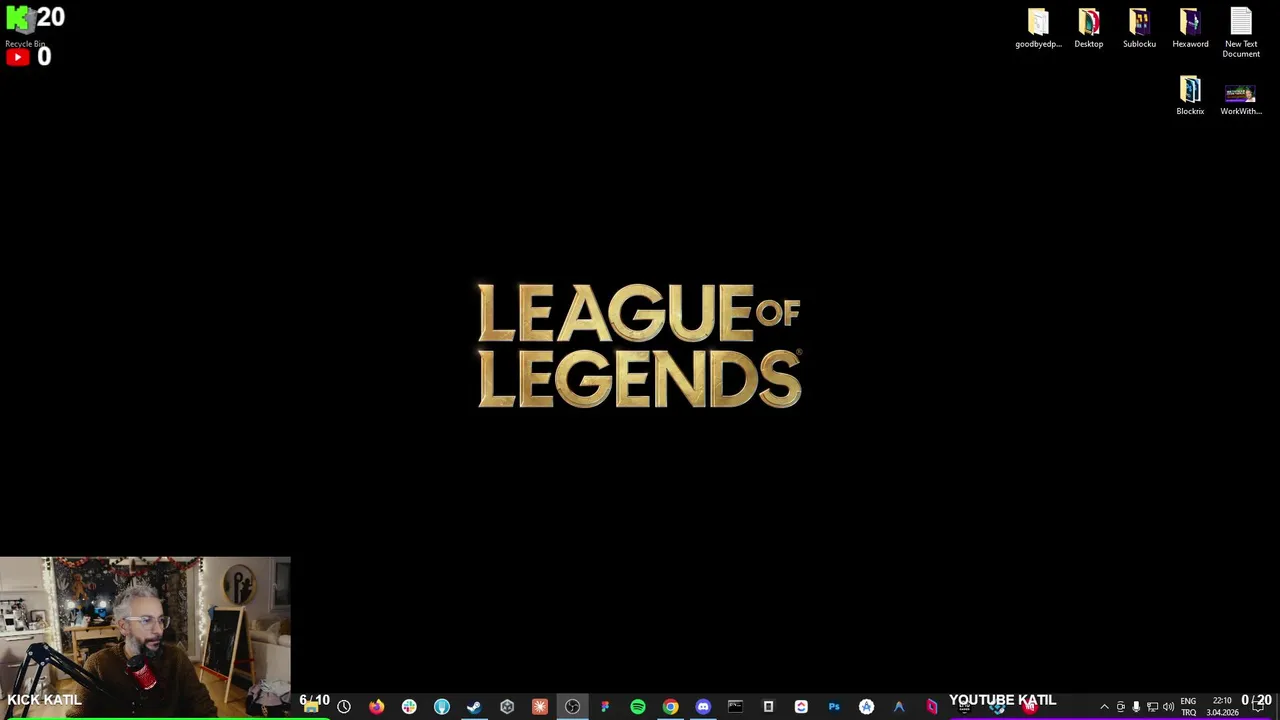Select the Blockrix folder icon
This screenshot has width=1280, height=720.
[x=1190, y=96]
